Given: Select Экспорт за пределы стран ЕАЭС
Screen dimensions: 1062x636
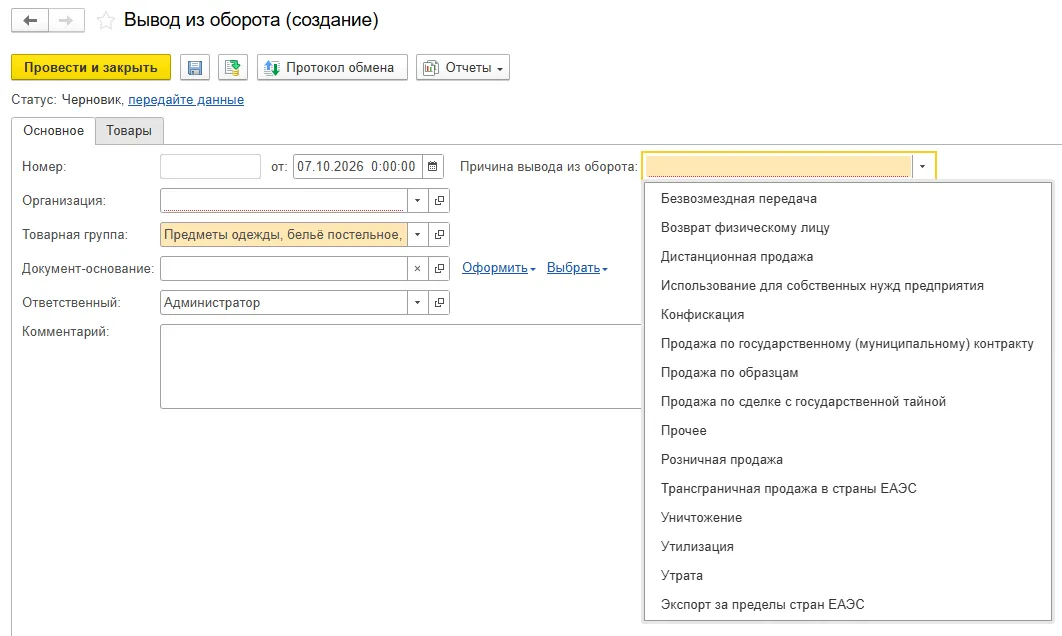Looking at the screenshot, I should pos(762,604).
